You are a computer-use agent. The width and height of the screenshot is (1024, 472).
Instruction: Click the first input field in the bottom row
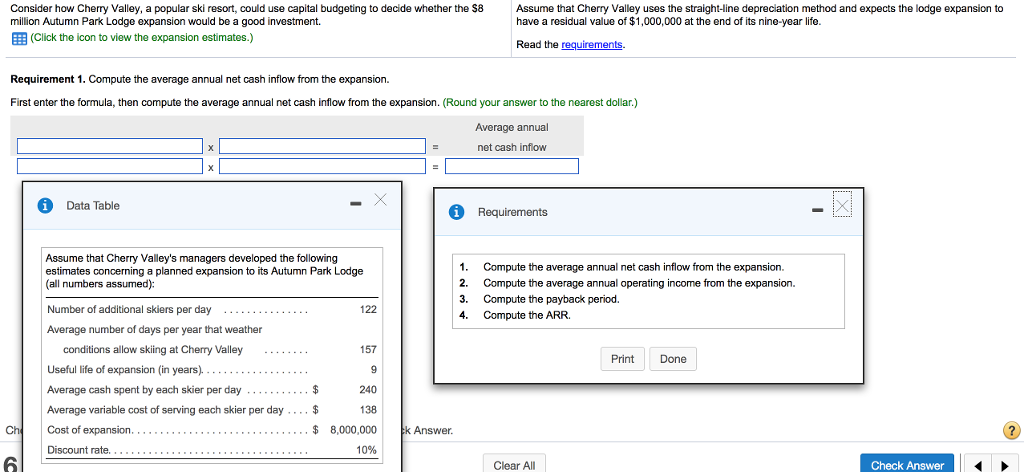tap(110, 166)
